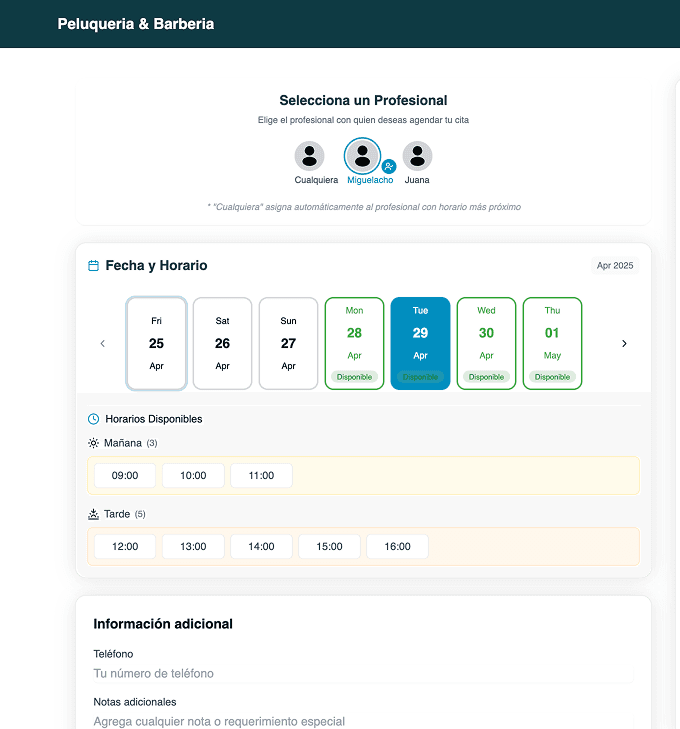Focus the Notas adicionales text field

pyautogui.click(x=360, y=720)
